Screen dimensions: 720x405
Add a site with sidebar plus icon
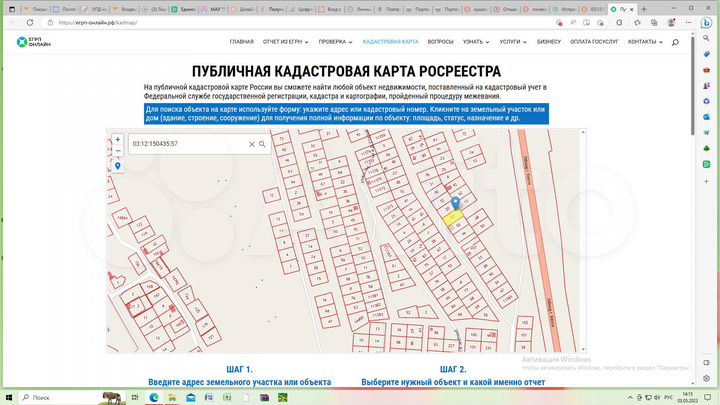pos(706,182)
